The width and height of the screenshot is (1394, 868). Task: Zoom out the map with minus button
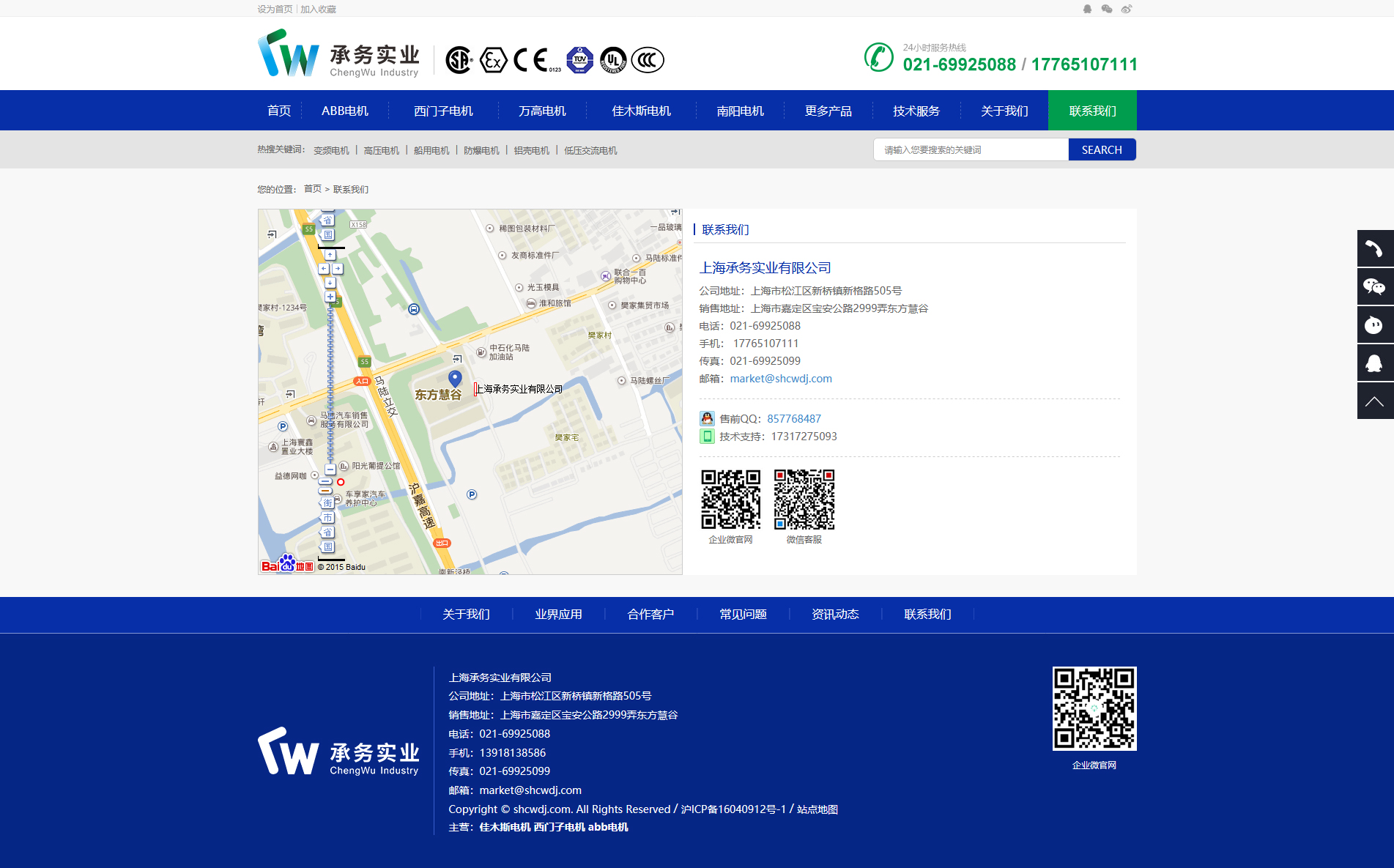(330, 469)
